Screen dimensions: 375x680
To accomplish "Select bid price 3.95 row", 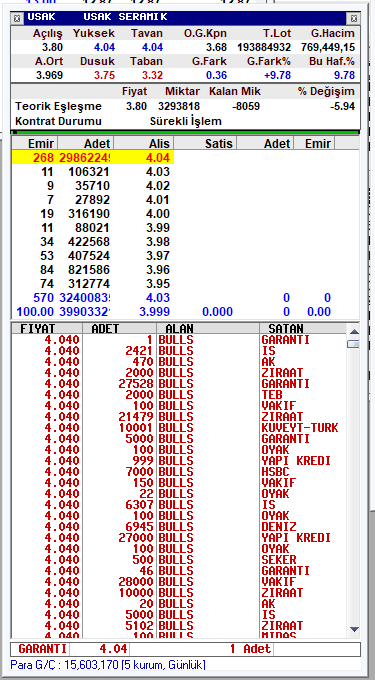I will tap(93, 284).
